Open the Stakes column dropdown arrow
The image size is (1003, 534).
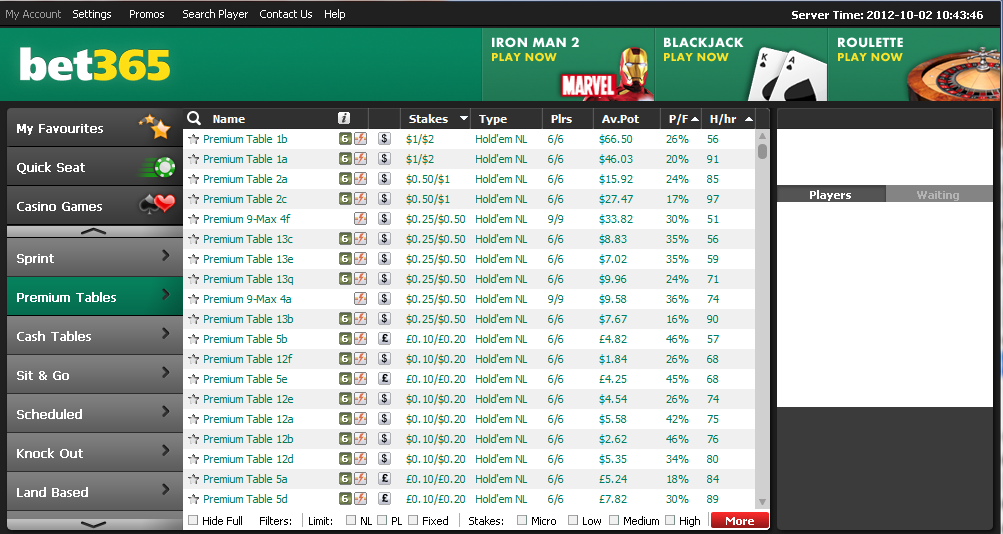click(463, 119)
